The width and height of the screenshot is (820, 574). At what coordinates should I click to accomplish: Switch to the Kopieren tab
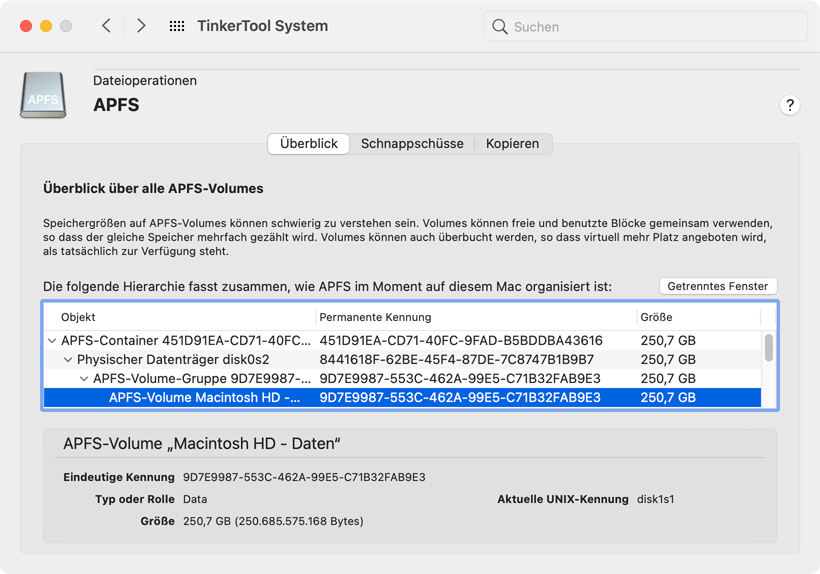click(x=512, y=143)
